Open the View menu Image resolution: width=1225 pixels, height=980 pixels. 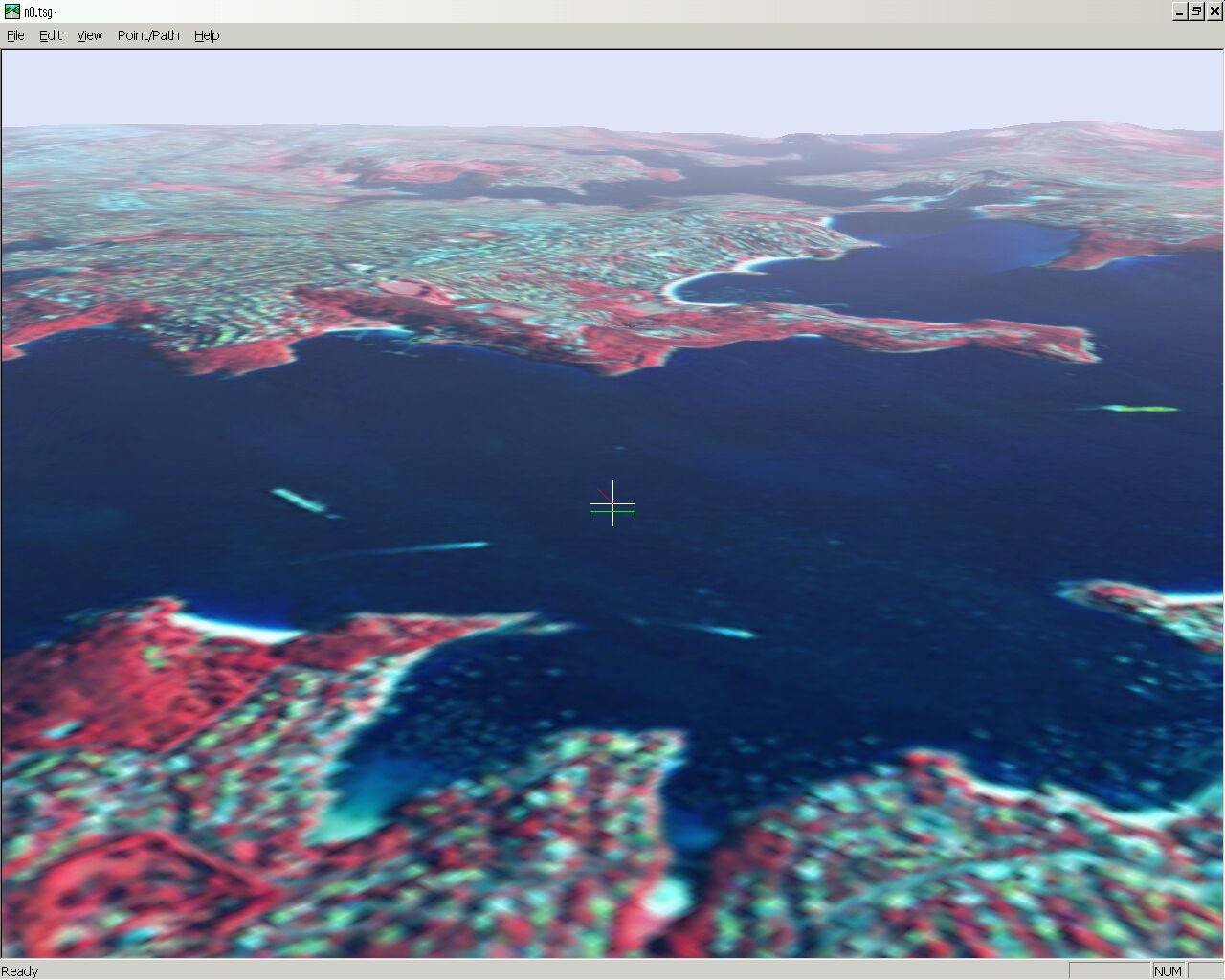pos(90,35)
